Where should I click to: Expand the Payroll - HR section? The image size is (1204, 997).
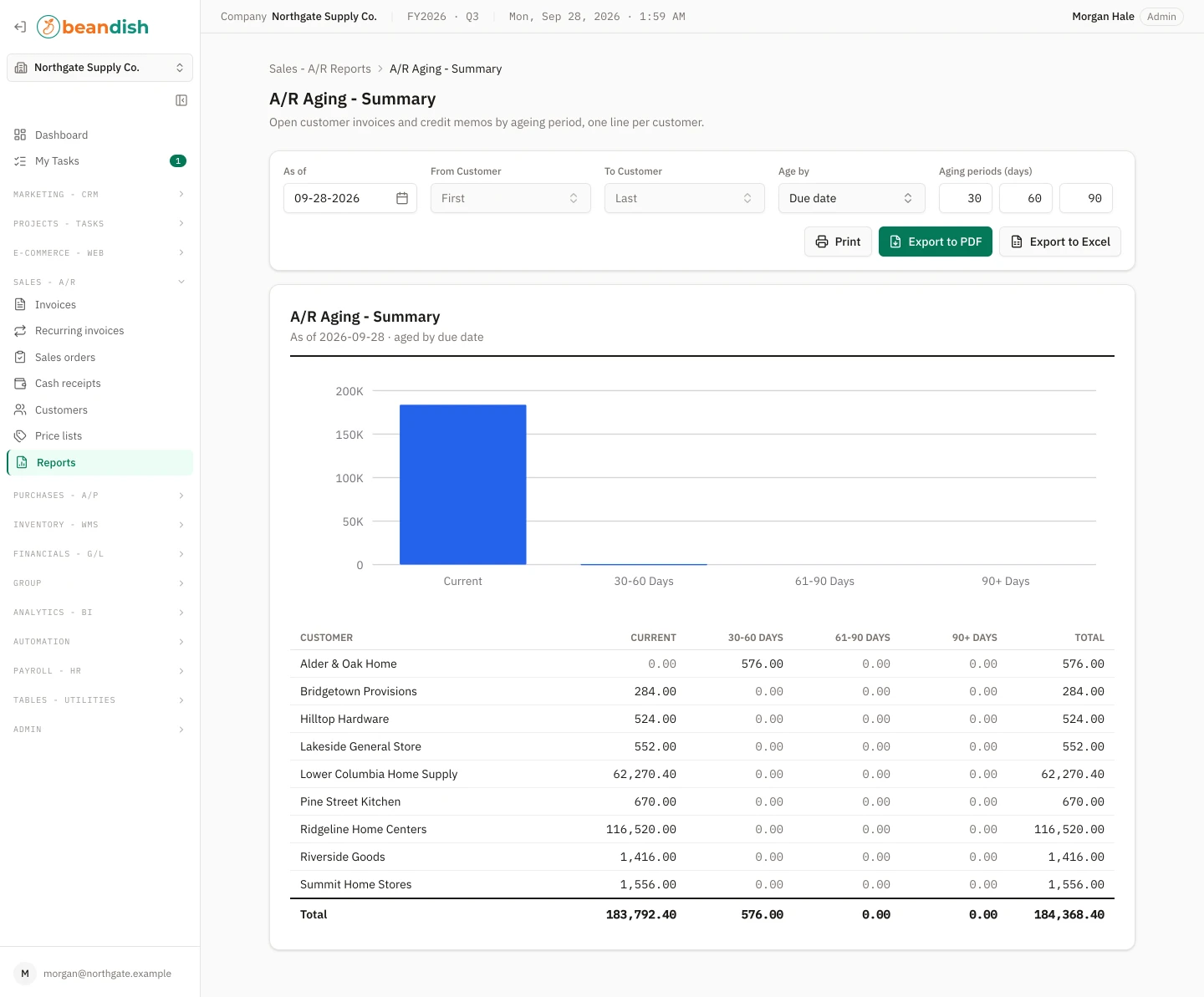[x=99, y=671]
